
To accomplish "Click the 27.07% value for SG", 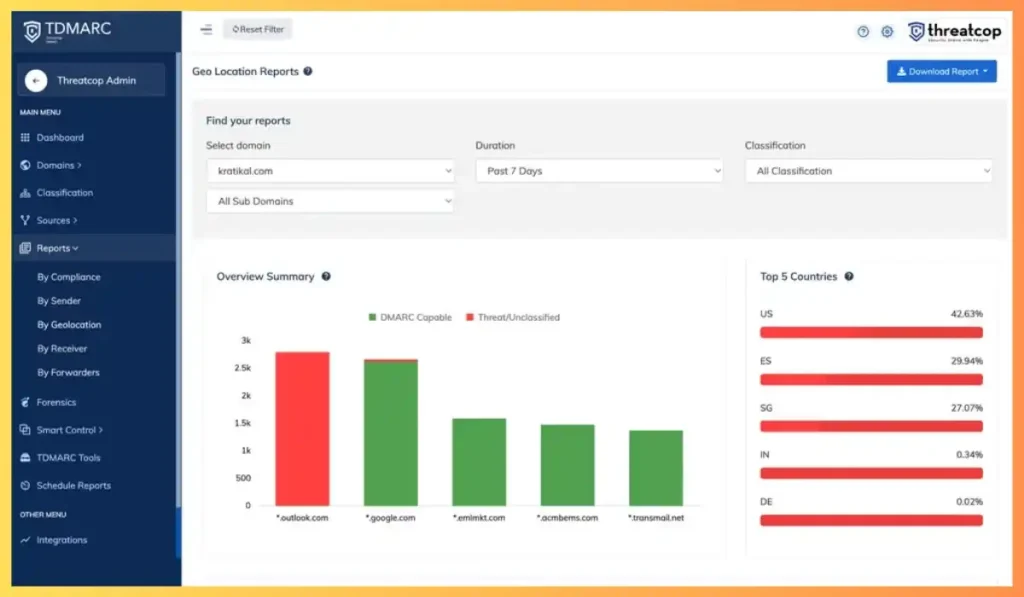I will [x=967, y=408].
